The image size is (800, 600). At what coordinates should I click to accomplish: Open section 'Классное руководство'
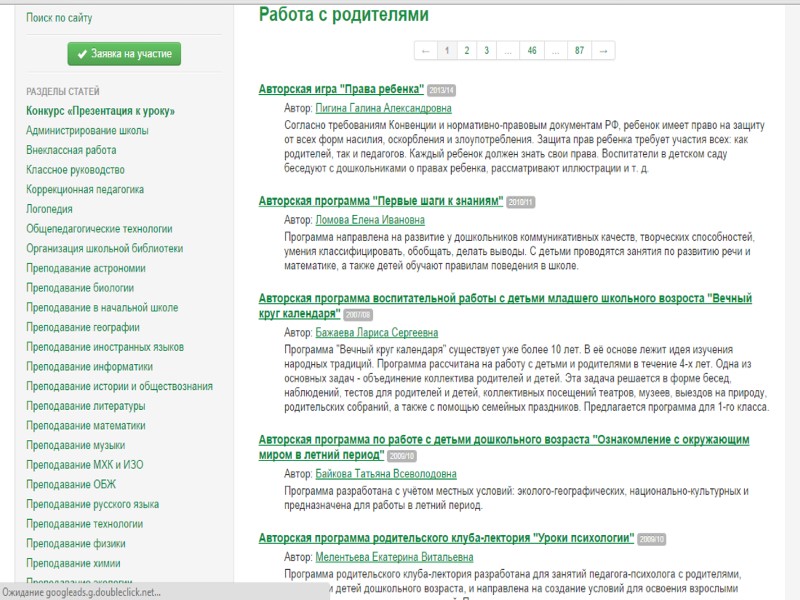click(x=75, y=170)
